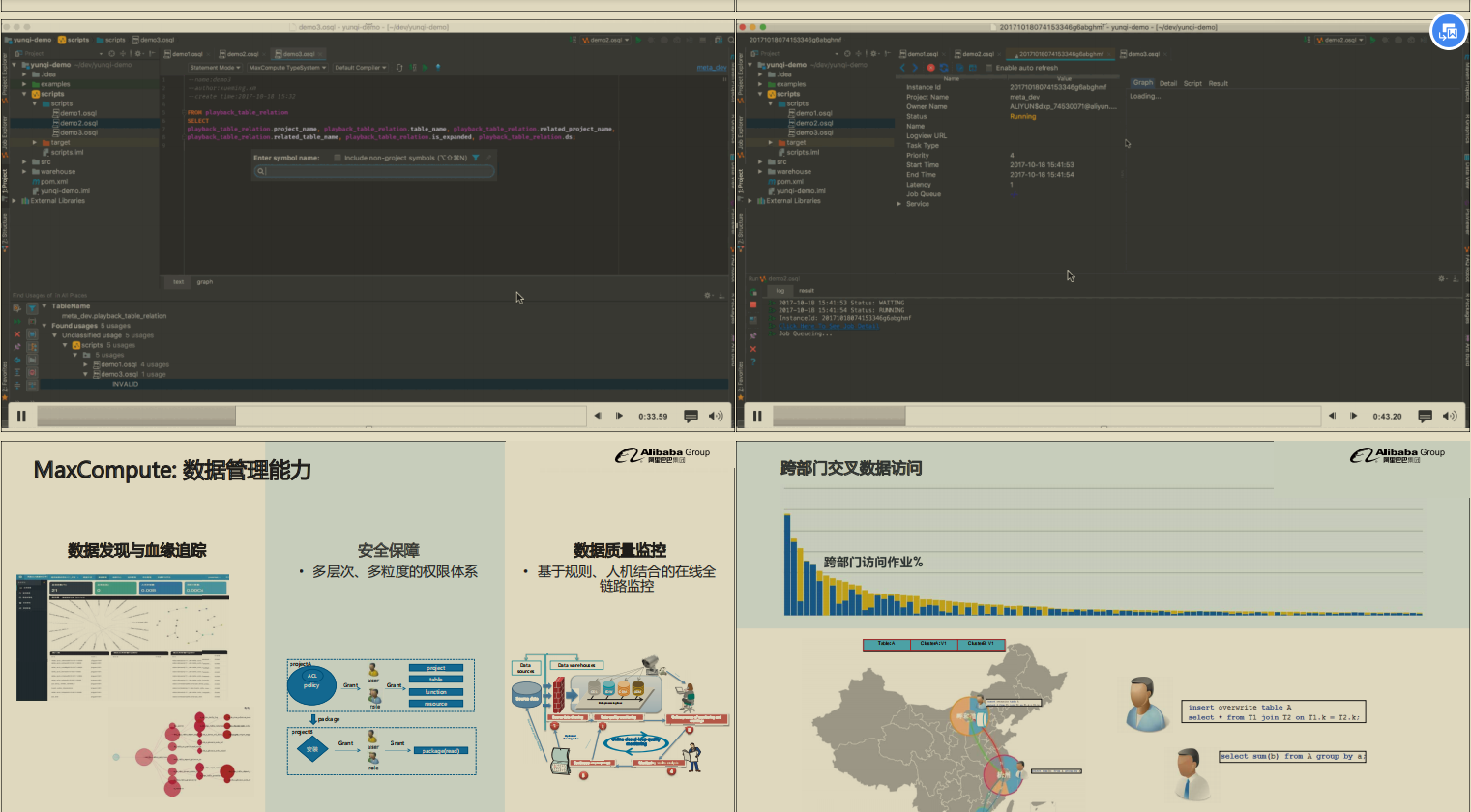Viewport: 1471px width, 812px height.
Task: Open the Default Compiler dropdown
Action: point(360,68)
